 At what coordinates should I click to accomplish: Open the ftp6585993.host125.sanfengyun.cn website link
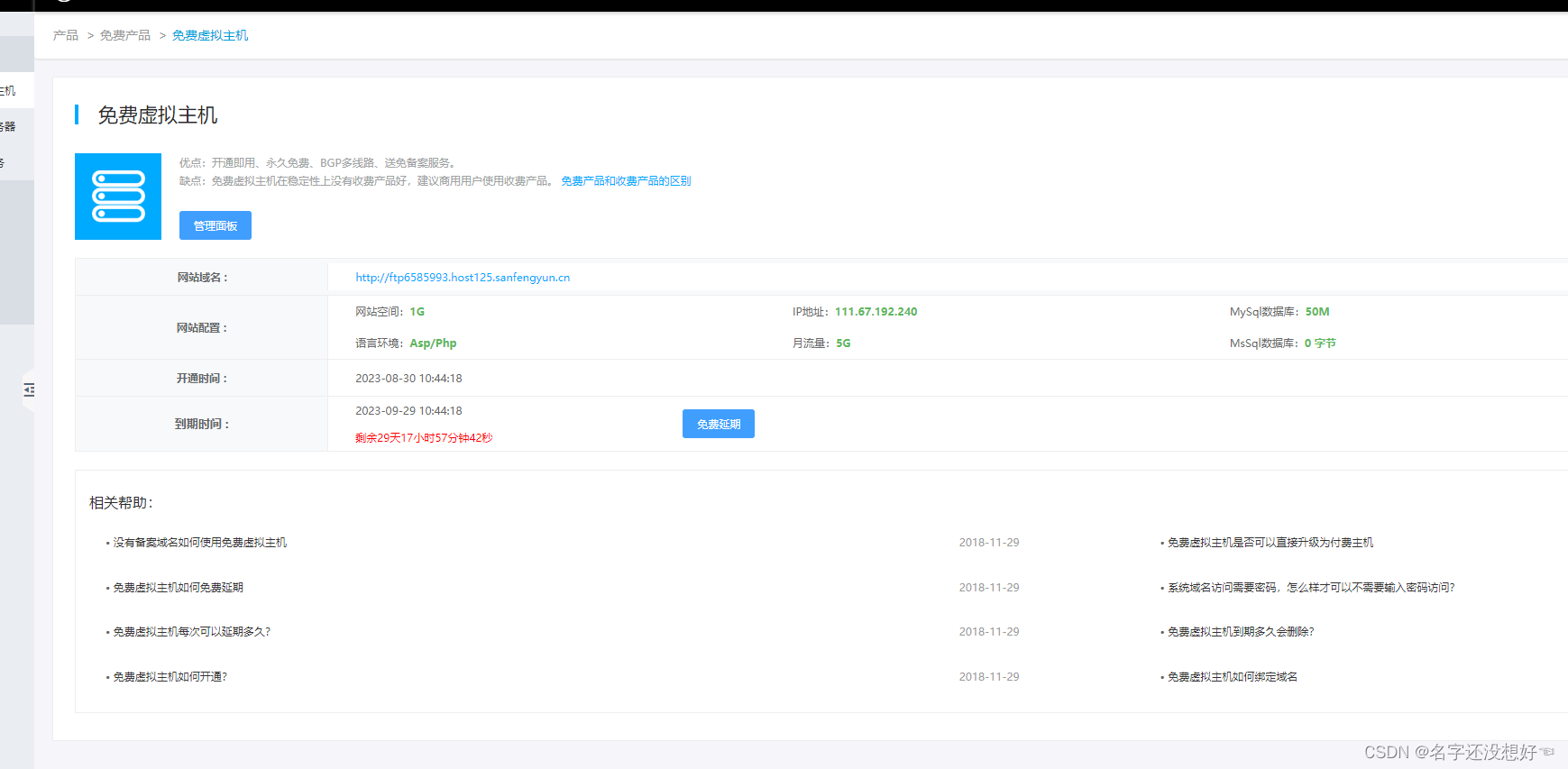pyautogui.click(x=463, y=278)
